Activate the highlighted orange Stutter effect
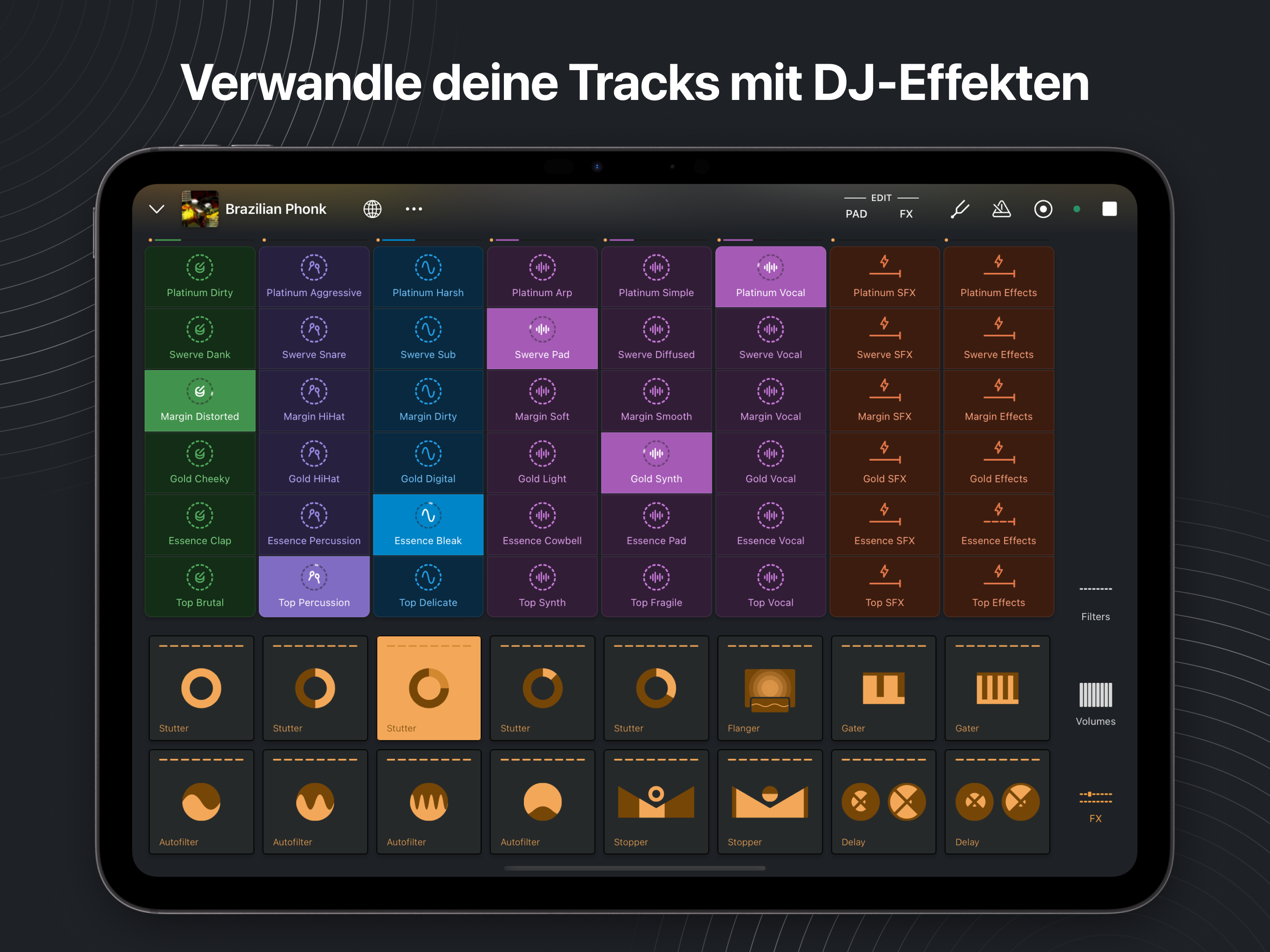 tap(428, 688)
